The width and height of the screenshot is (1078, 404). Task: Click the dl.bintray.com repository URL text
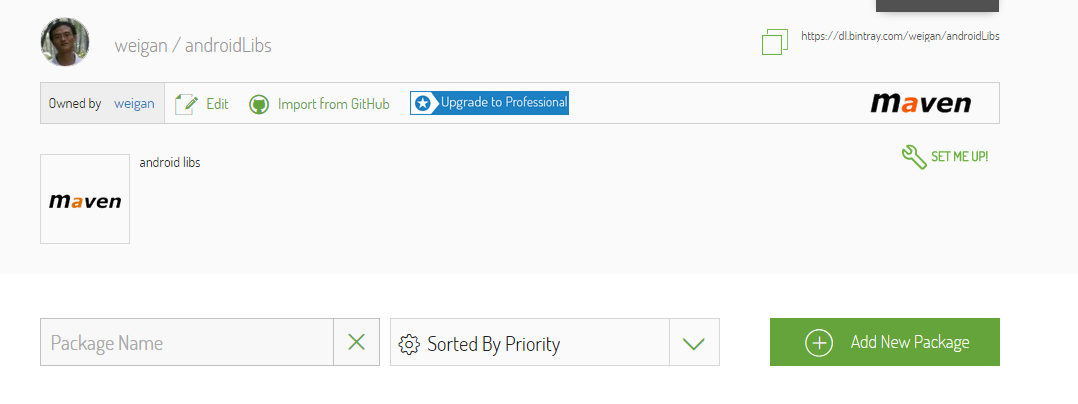[900, 36]
